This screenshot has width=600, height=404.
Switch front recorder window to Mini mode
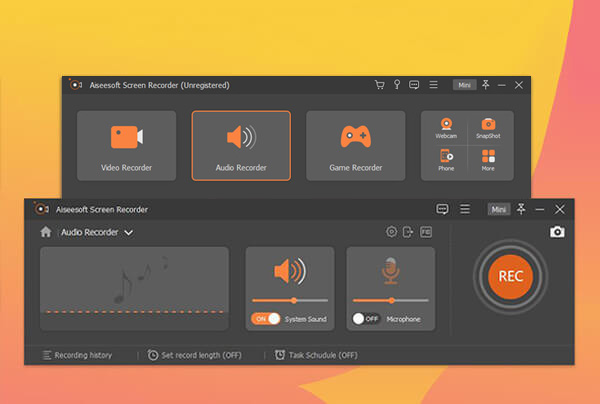click(x=499, y=209)
